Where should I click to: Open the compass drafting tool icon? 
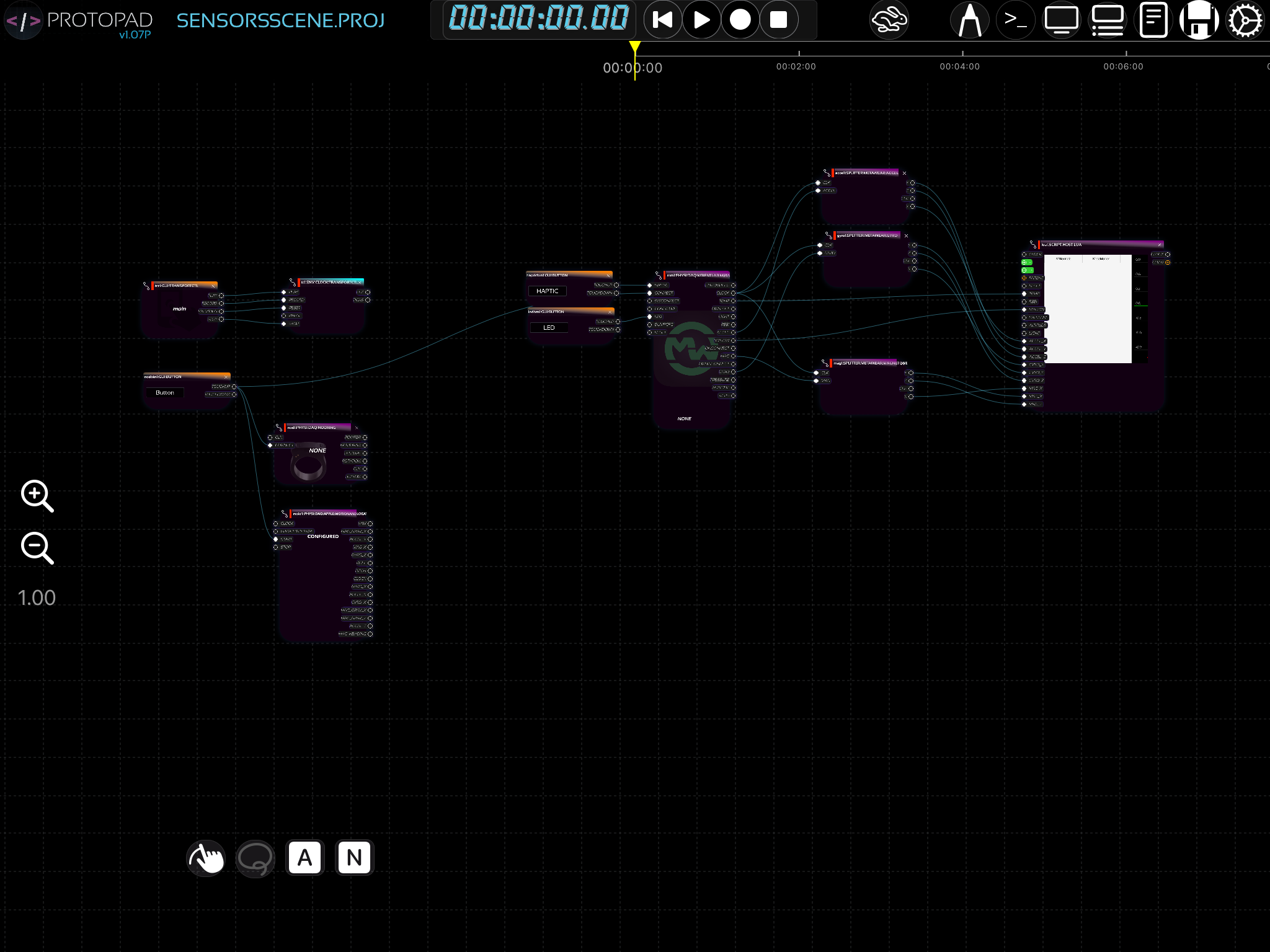[x=969, y=20]
